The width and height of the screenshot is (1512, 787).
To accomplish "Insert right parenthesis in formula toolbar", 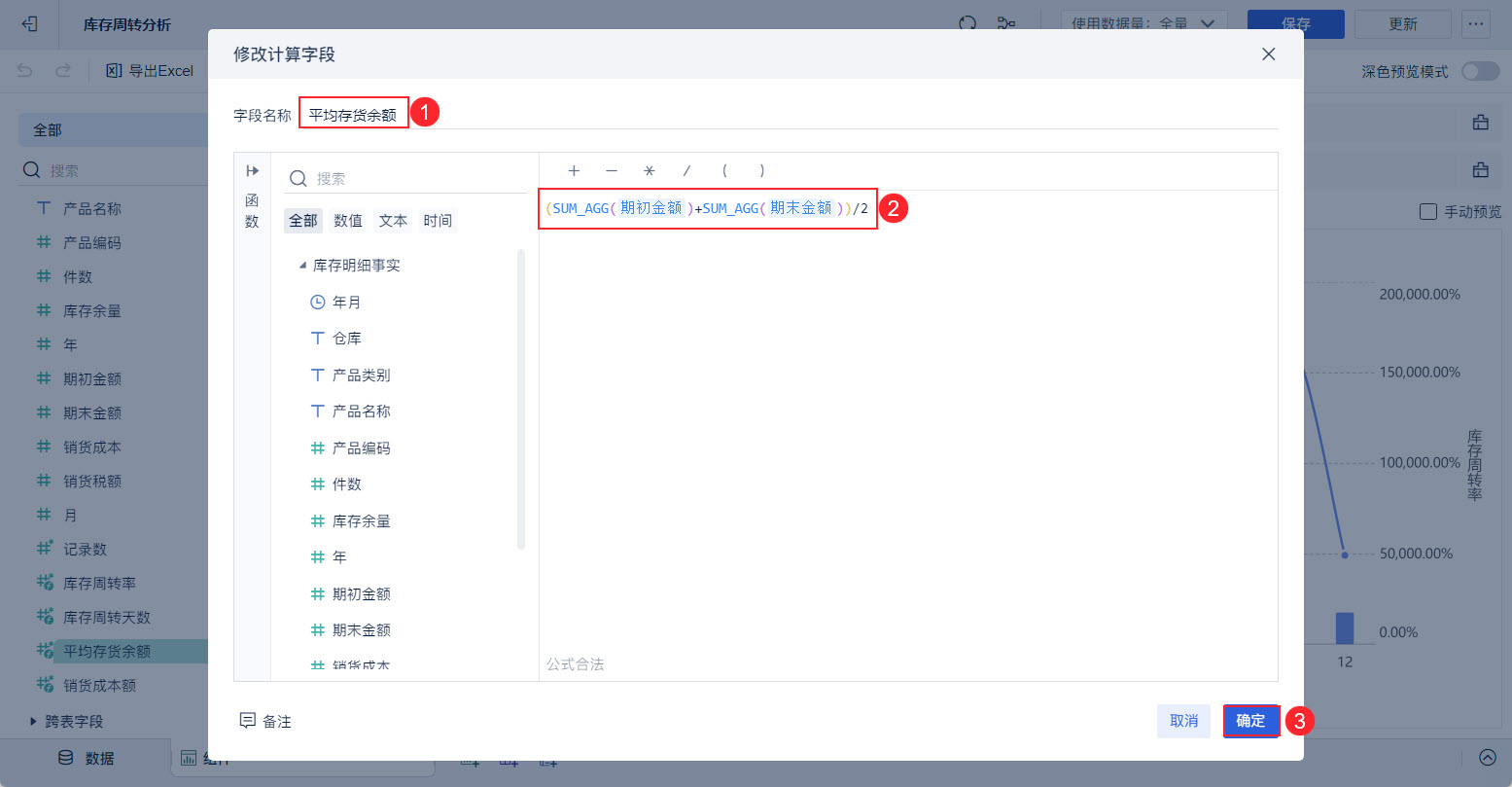I will tap(761, 170).
